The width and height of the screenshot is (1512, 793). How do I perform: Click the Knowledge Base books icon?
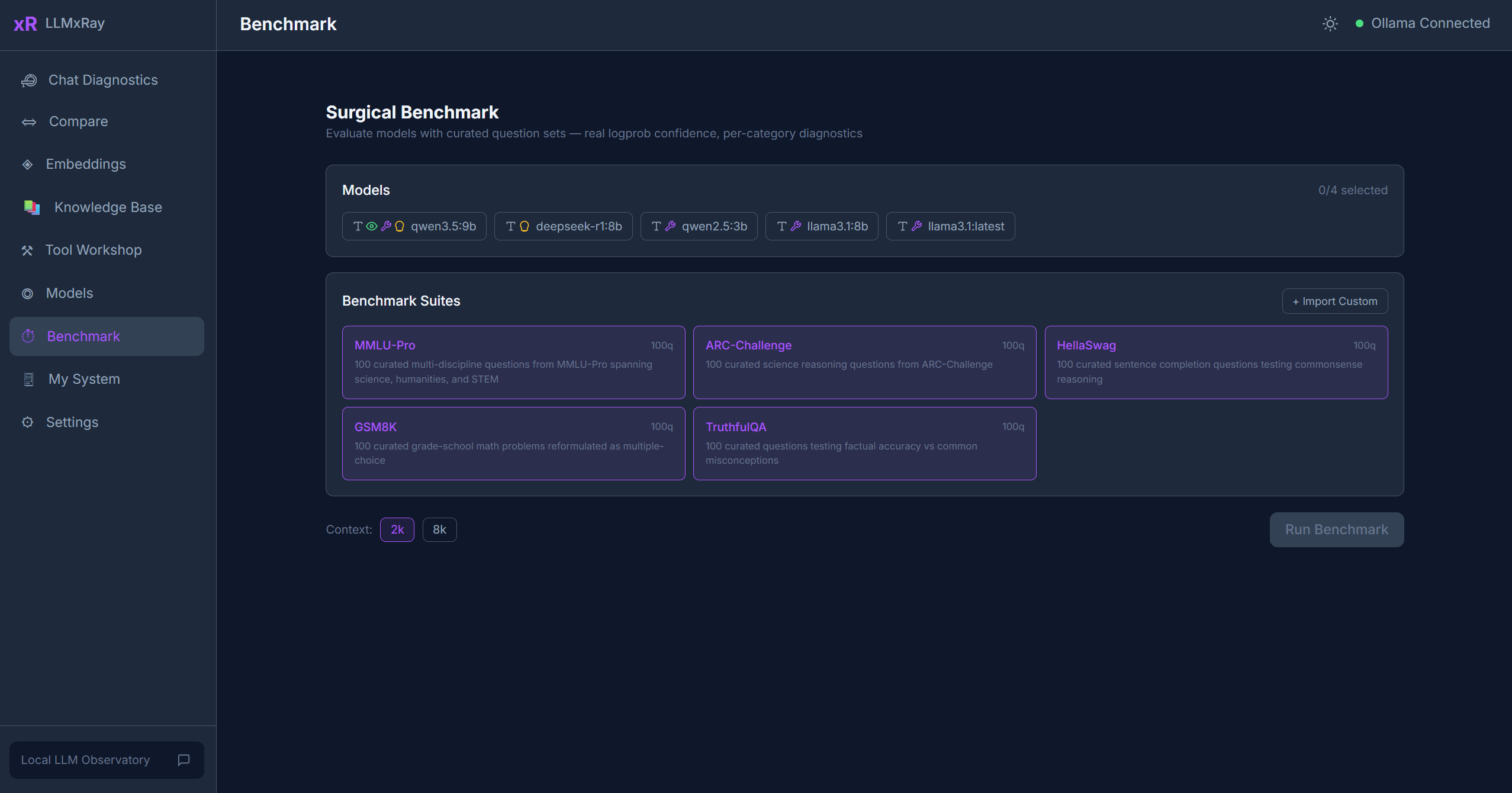(x=31, y=207)
